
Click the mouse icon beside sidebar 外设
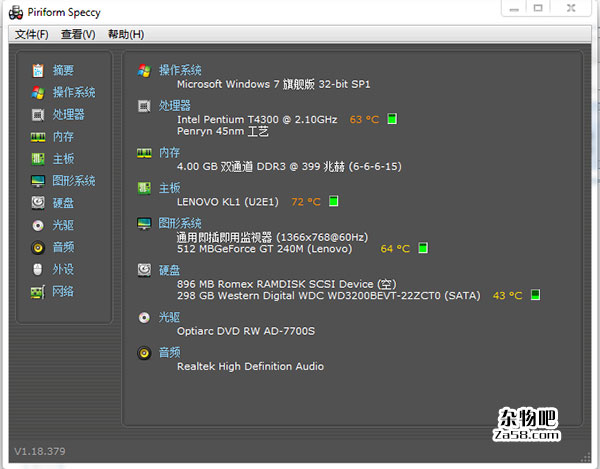point(38,269)
